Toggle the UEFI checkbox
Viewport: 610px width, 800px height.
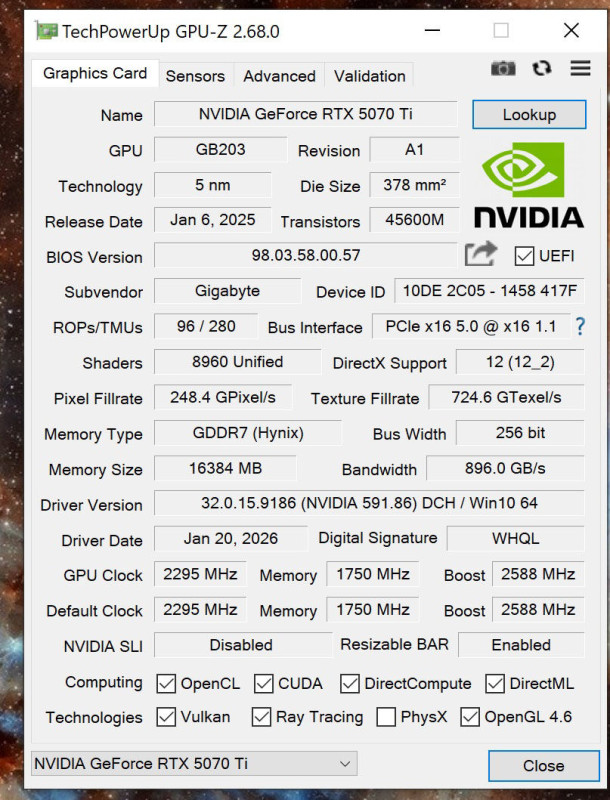tap(524, 256)
